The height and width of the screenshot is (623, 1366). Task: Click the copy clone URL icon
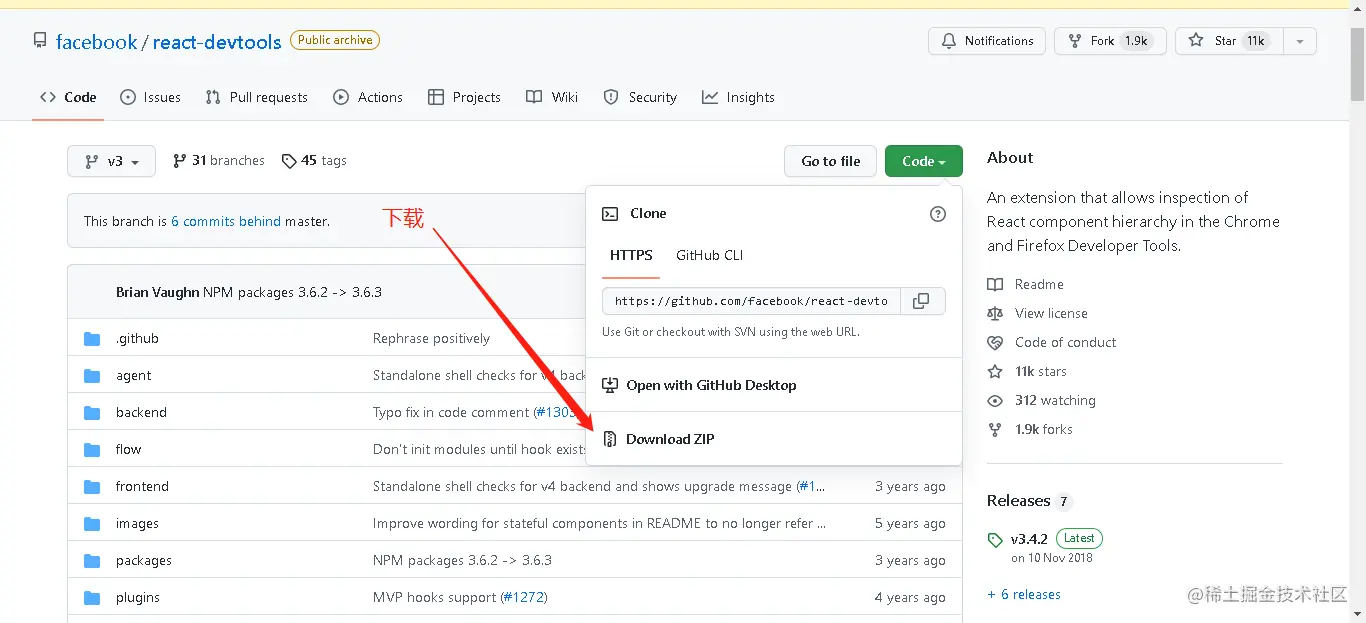(922, 301)
